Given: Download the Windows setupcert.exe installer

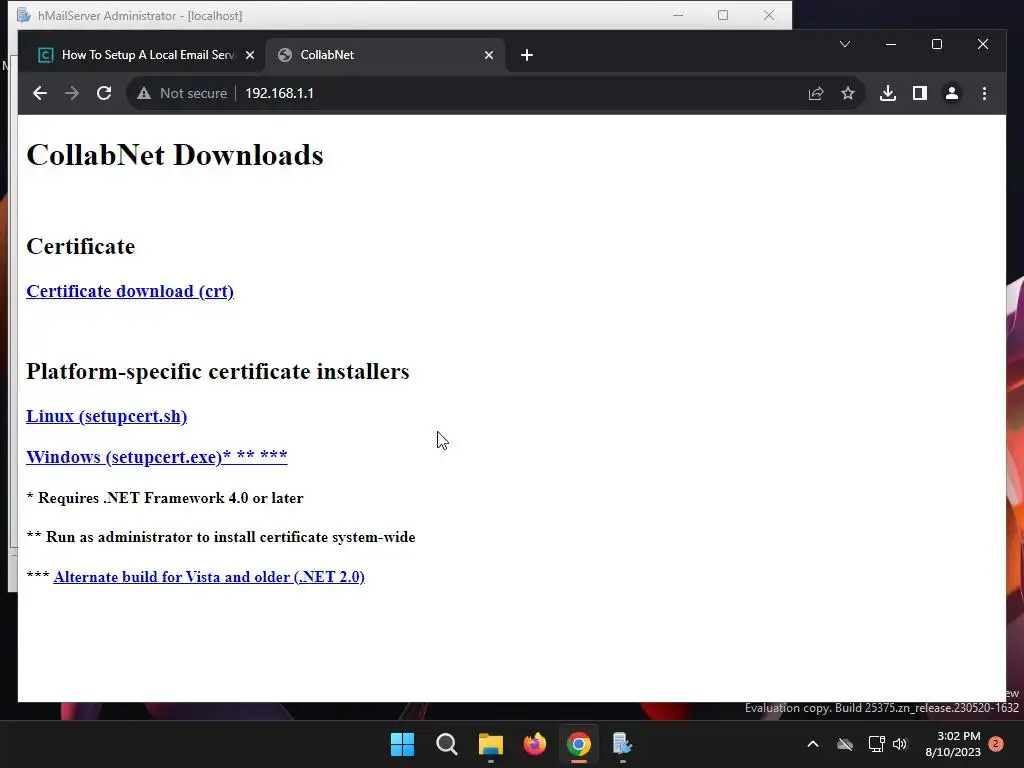Looking at the screenshot, I should 157,456.
